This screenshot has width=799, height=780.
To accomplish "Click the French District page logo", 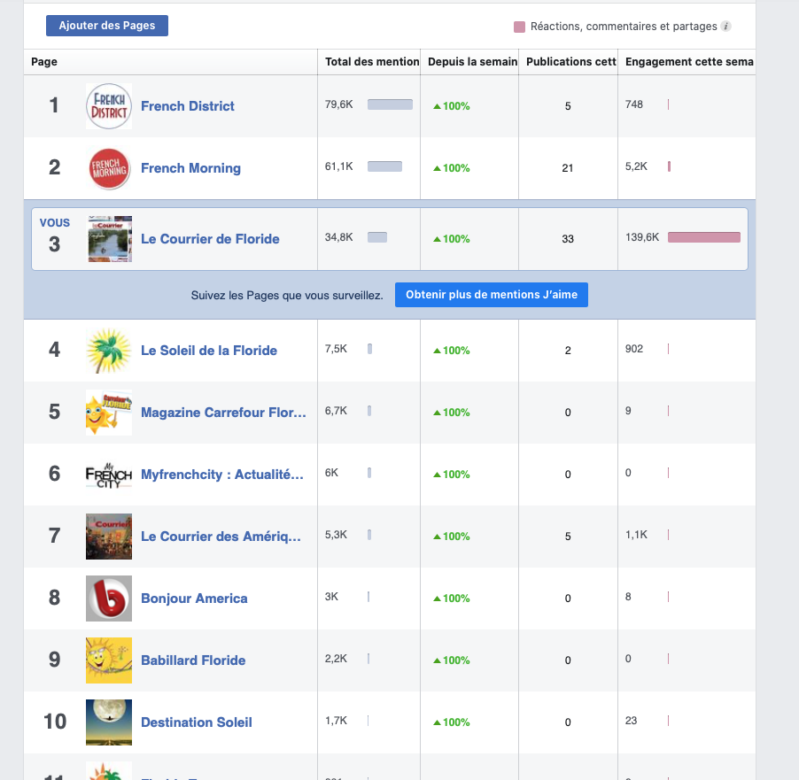I will pos(109,106).
